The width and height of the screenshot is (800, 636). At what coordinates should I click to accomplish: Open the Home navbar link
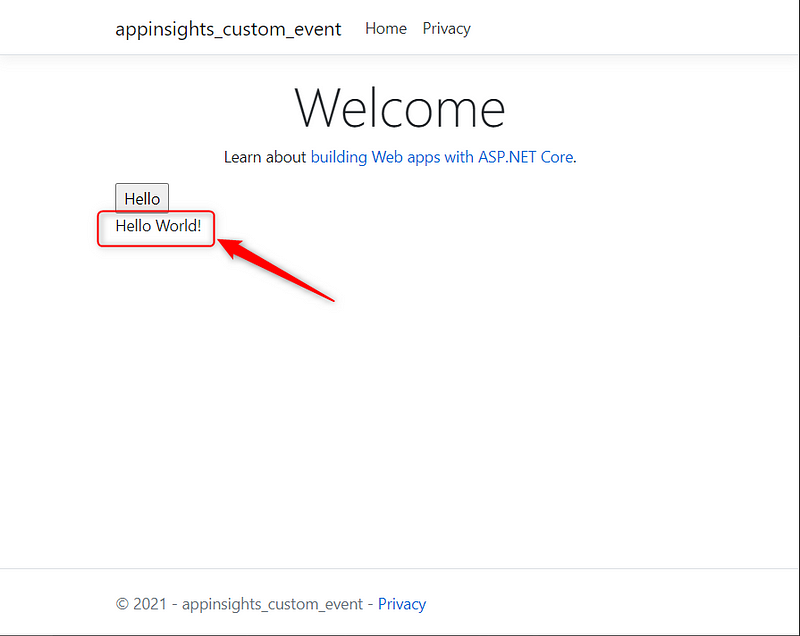(x=385, y=28)
